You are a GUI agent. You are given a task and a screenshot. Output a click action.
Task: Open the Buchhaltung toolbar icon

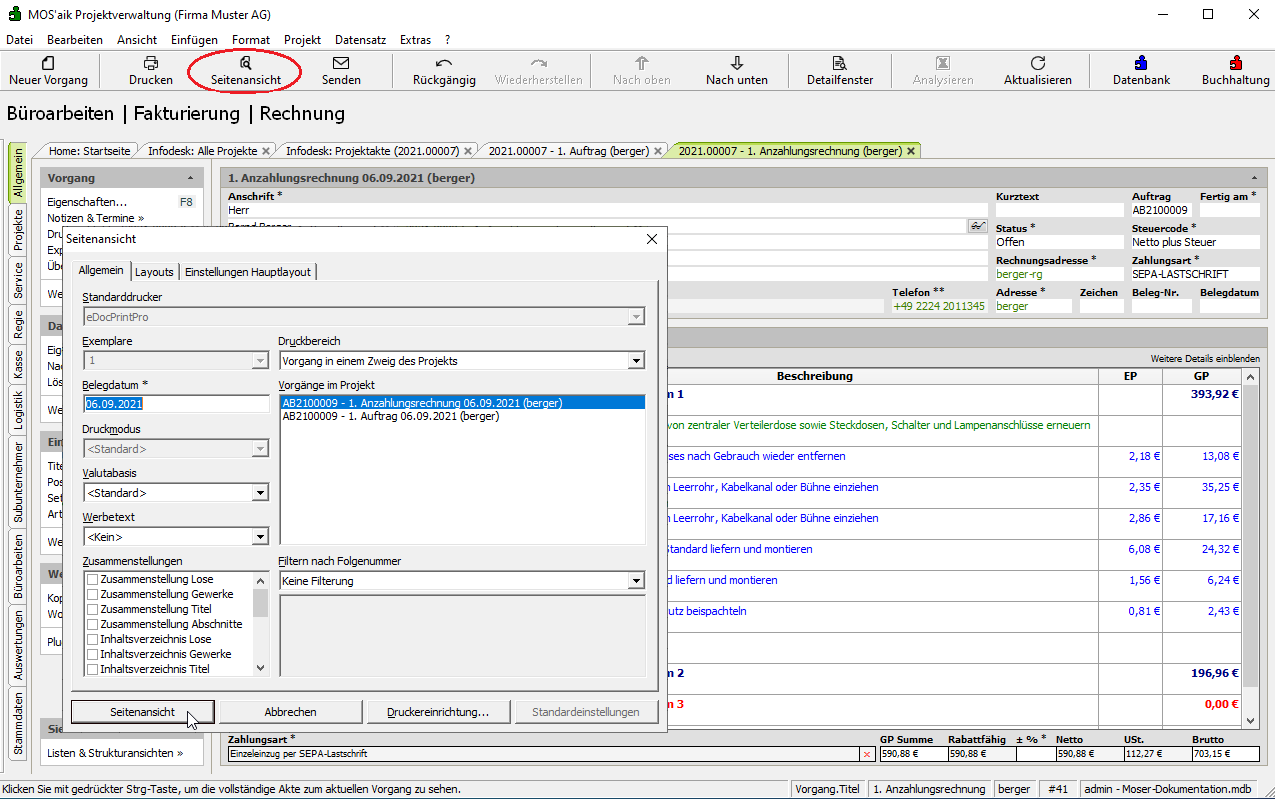(x=1235, y=63)
